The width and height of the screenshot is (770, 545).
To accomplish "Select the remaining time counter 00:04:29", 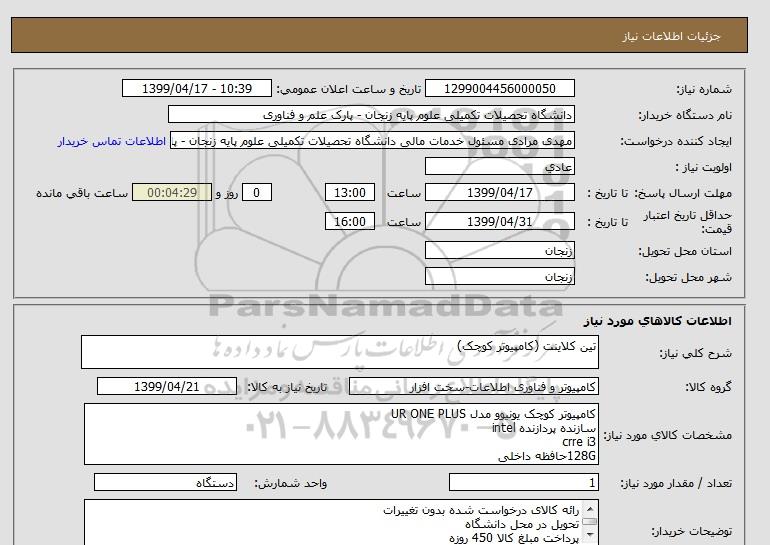I will (x=172, y=192).
